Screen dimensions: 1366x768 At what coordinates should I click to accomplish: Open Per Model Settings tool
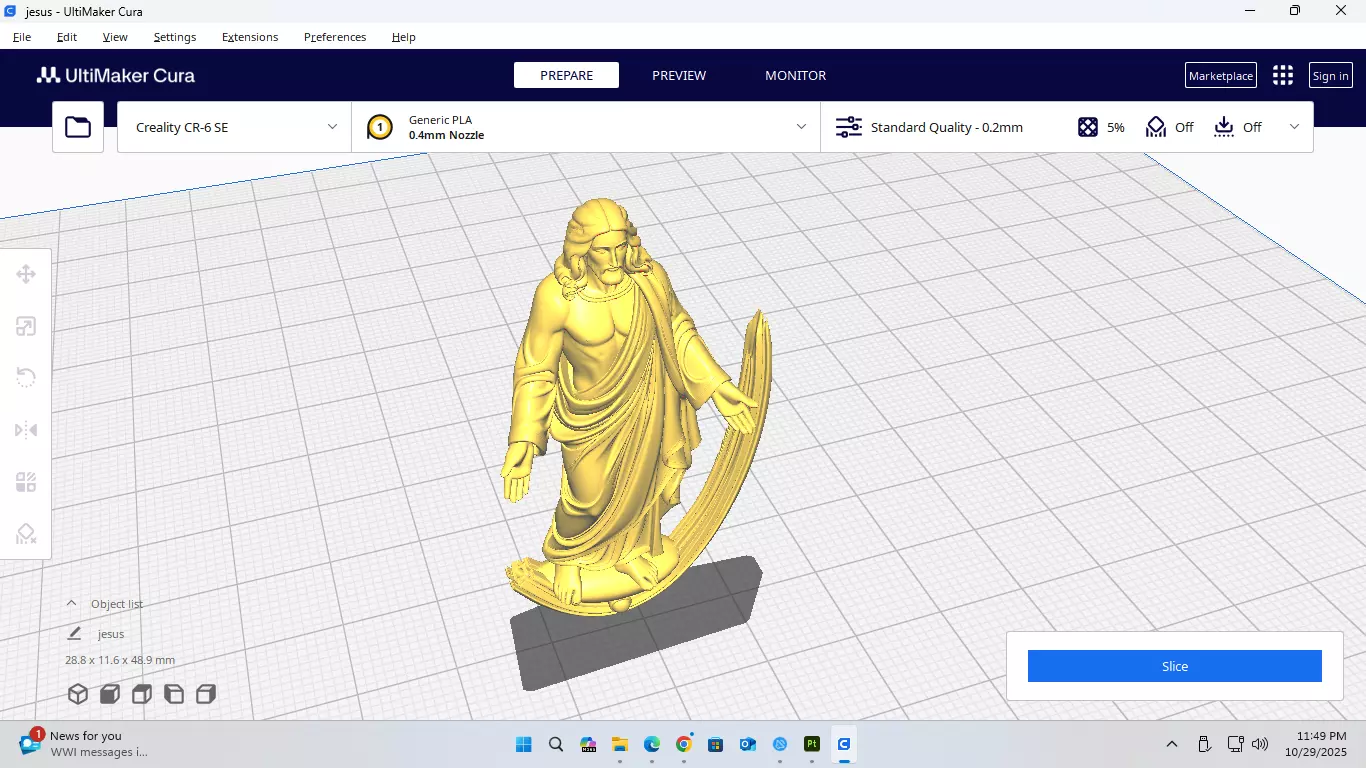(x=26, y=482)
